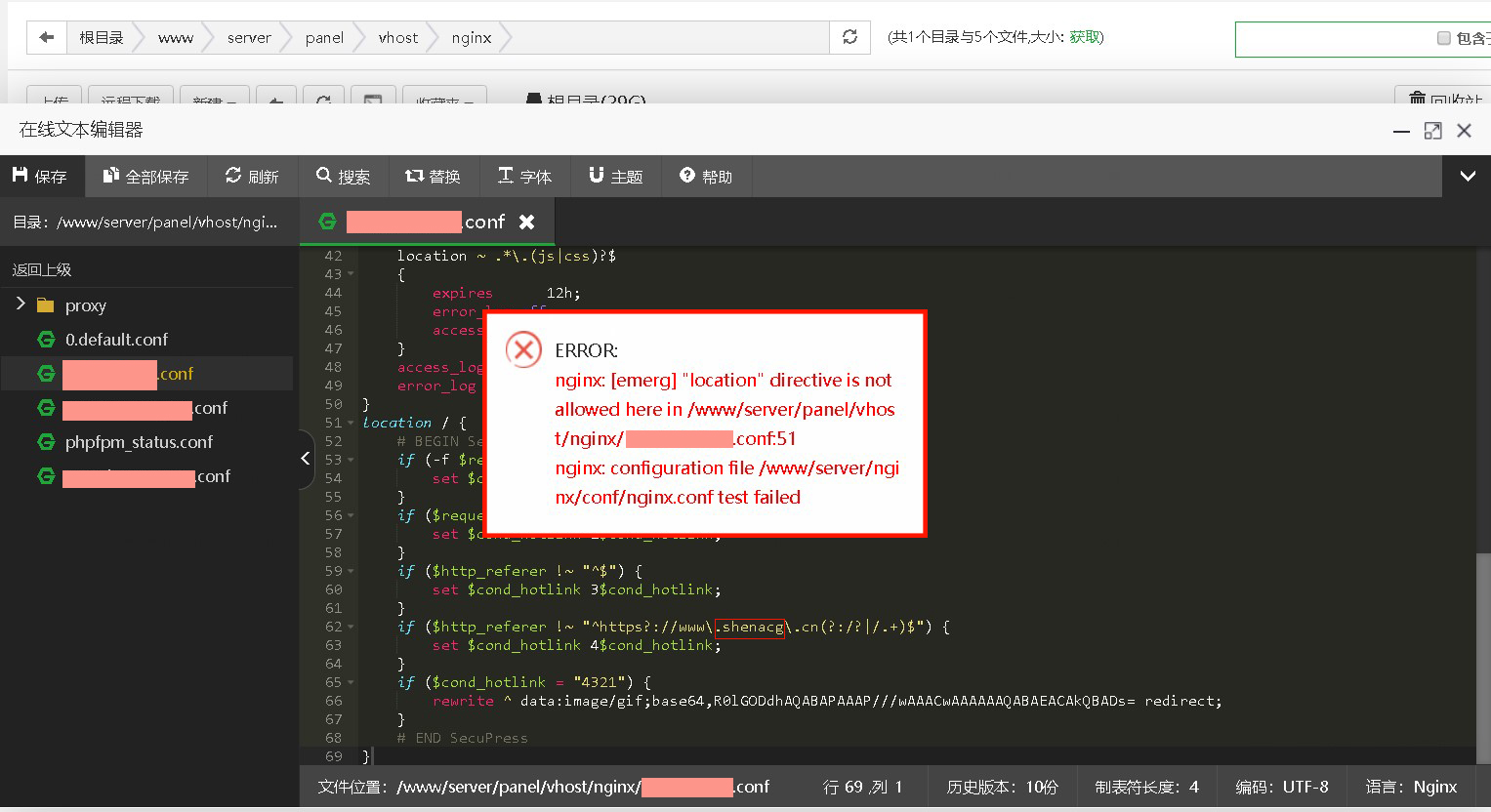Click 获取 link to get directory size
This screenshot has width=1491, height=812.
pyautogui.click(x=1084, y=37)
